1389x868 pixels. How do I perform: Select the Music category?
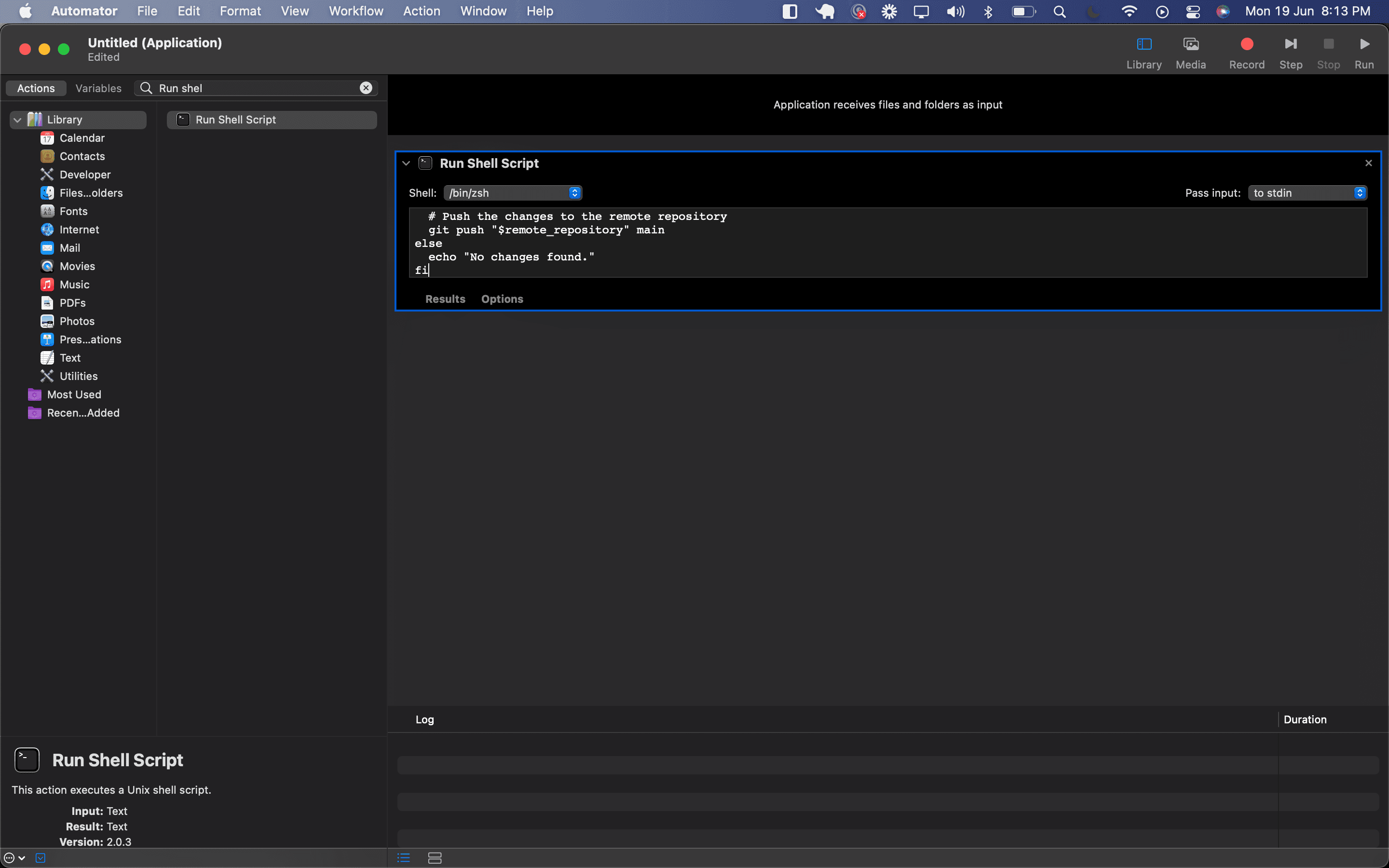[64, 285]
